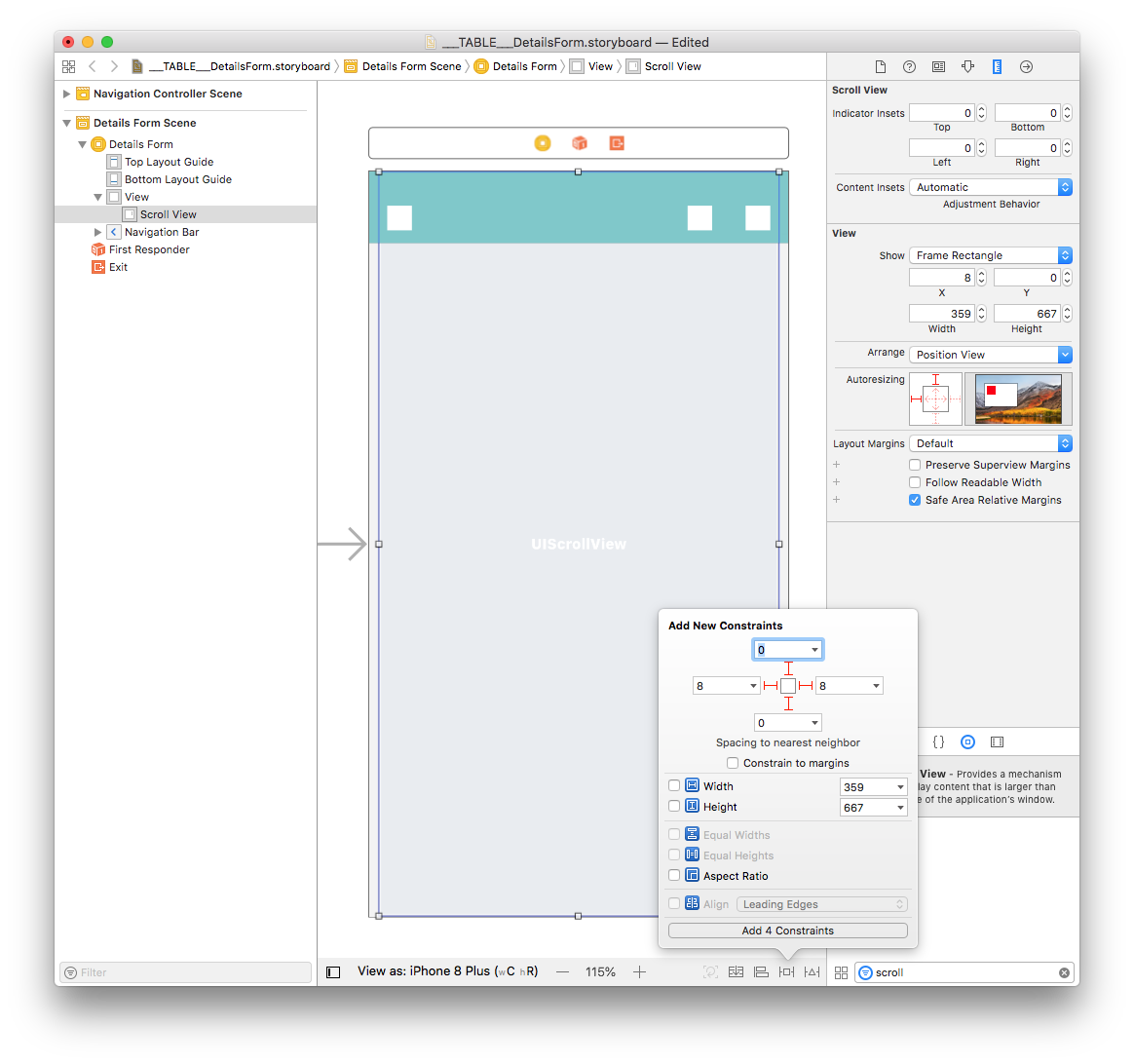This screenshot has width=1134, height=1064.
Task: Toggle the document outline button
Action: click(x=333, y=972)
